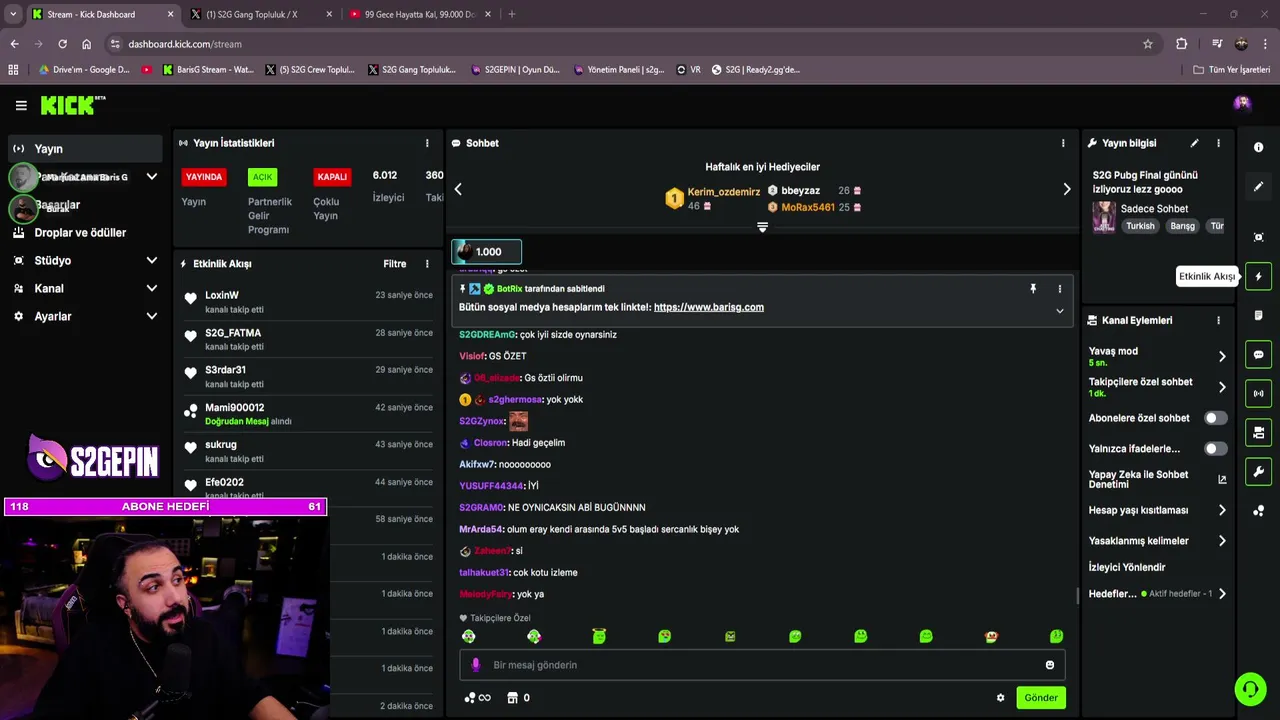Screen dimensions: 1280x720
Task: Click the Kick logo
Action: click(72, 105)
